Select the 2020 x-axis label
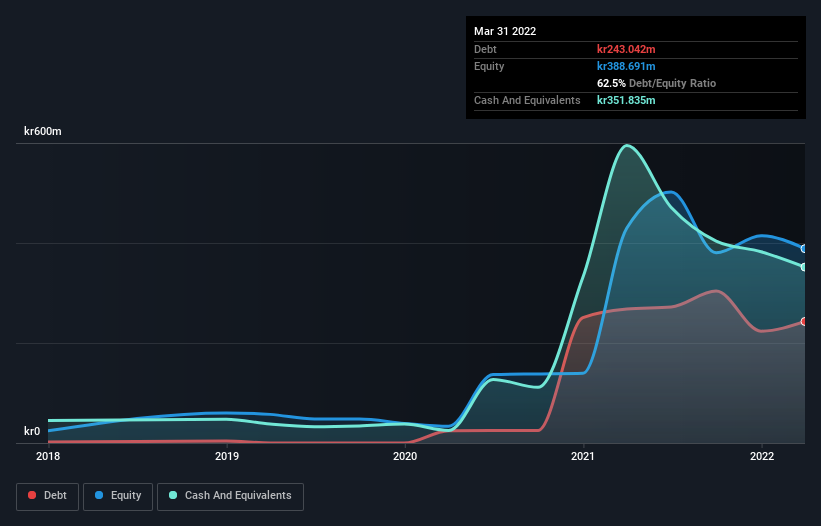Screen dimensions: 821x526 coord(405,456)
